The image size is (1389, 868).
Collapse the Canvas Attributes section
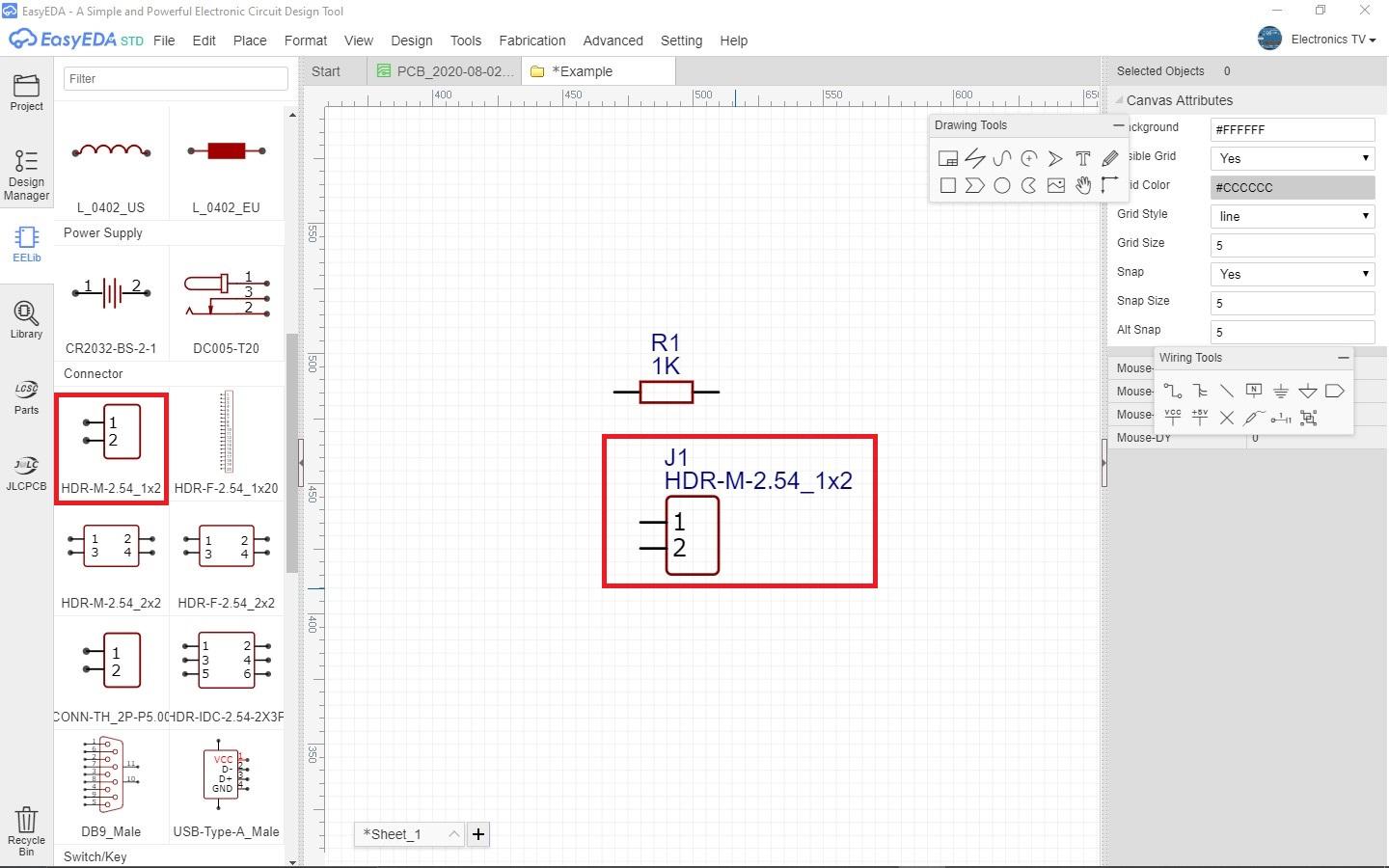tap(1120, 100)
